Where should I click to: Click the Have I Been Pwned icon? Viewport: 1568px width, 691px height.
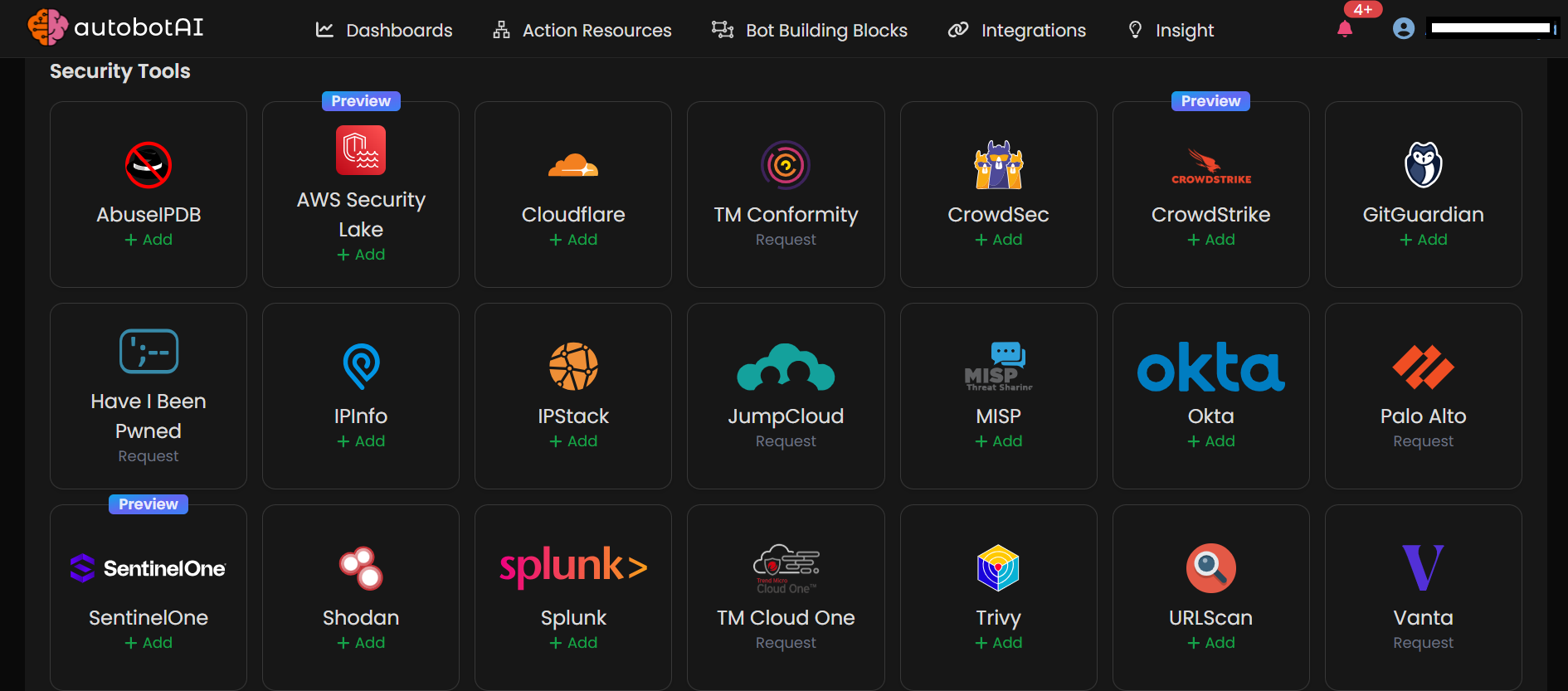(x=149, y=351)
